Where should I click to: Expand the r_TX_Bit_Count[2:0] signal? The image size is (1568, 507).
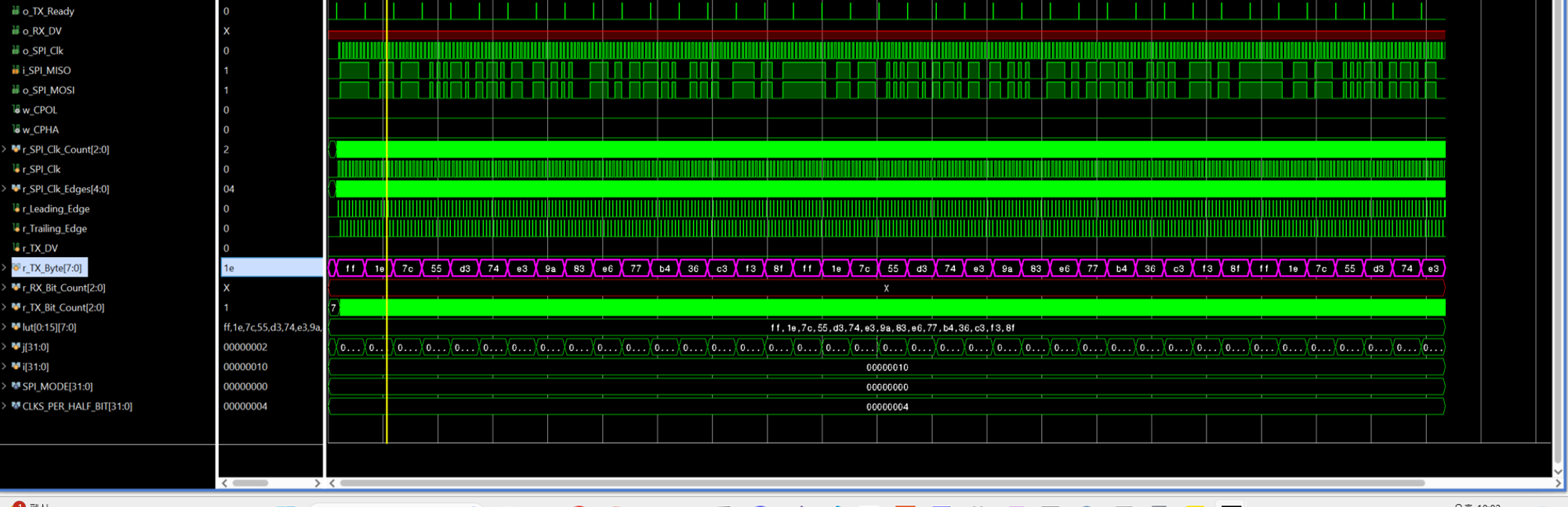tap(5, 307)
